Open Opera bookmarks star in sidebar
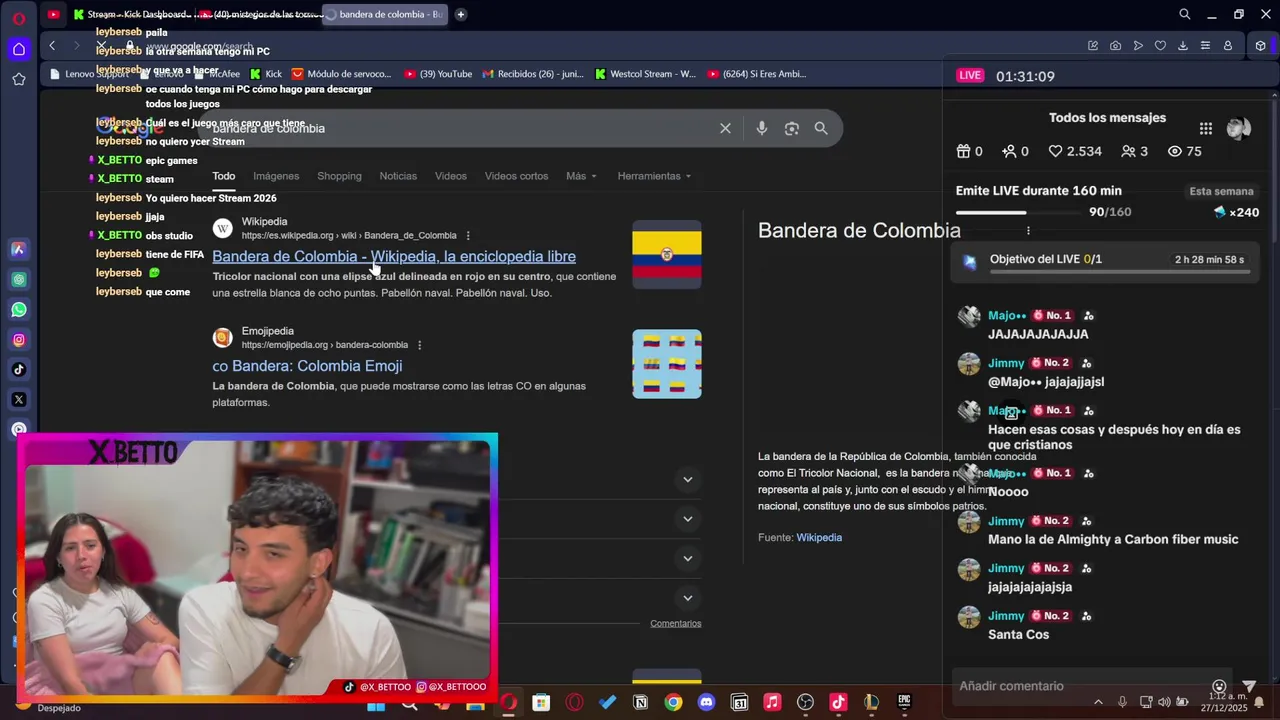The height and width of the screenshot is (720, 1280). point(19,79)
